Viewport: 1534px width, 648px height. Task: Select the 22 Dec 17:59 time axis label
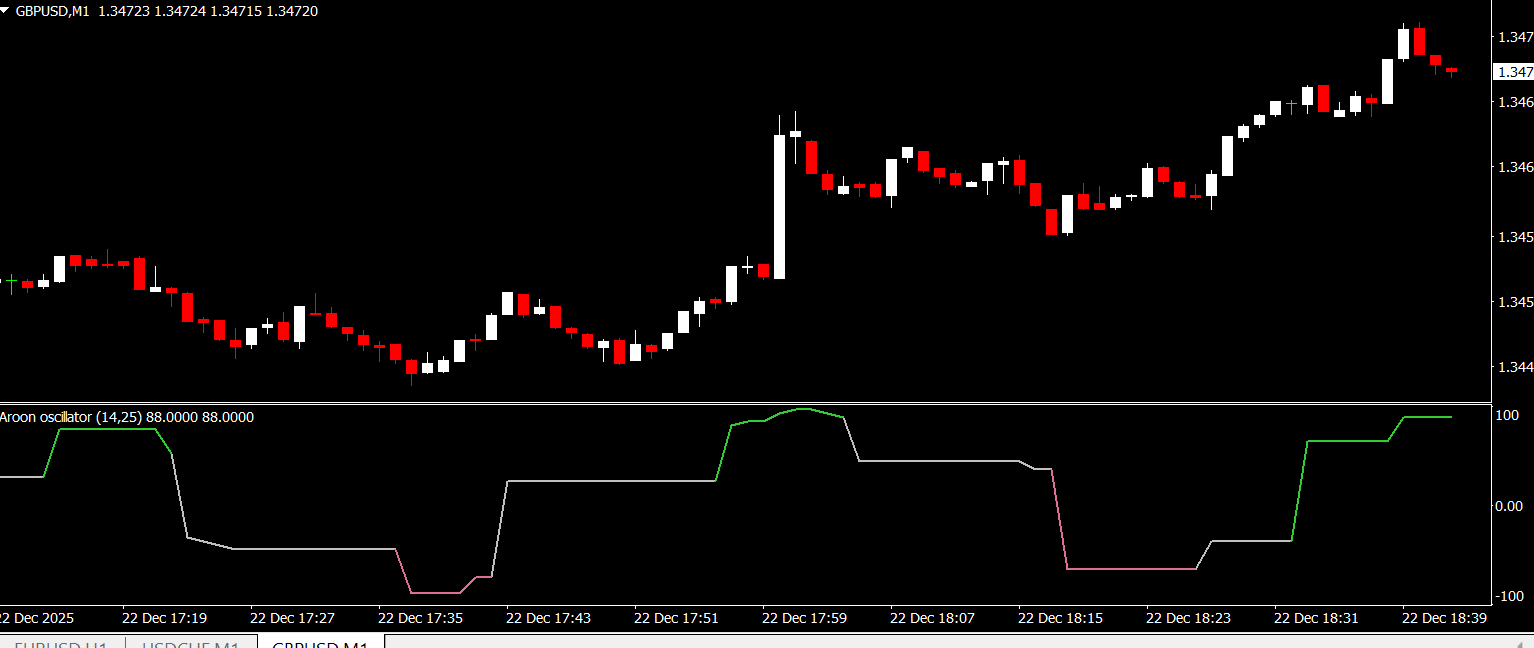(x=804, y=619)
